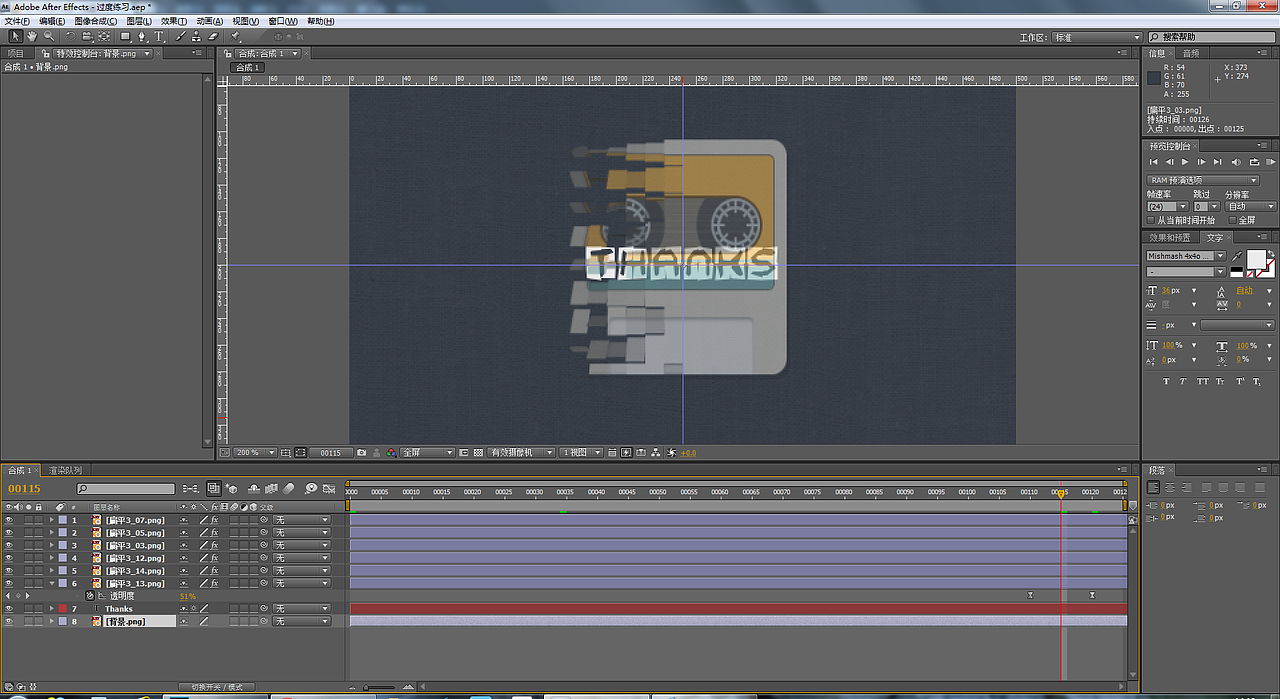Enable motion blur switch in timeline header
The image size is (1280, 699).
(x=288, y=488)
